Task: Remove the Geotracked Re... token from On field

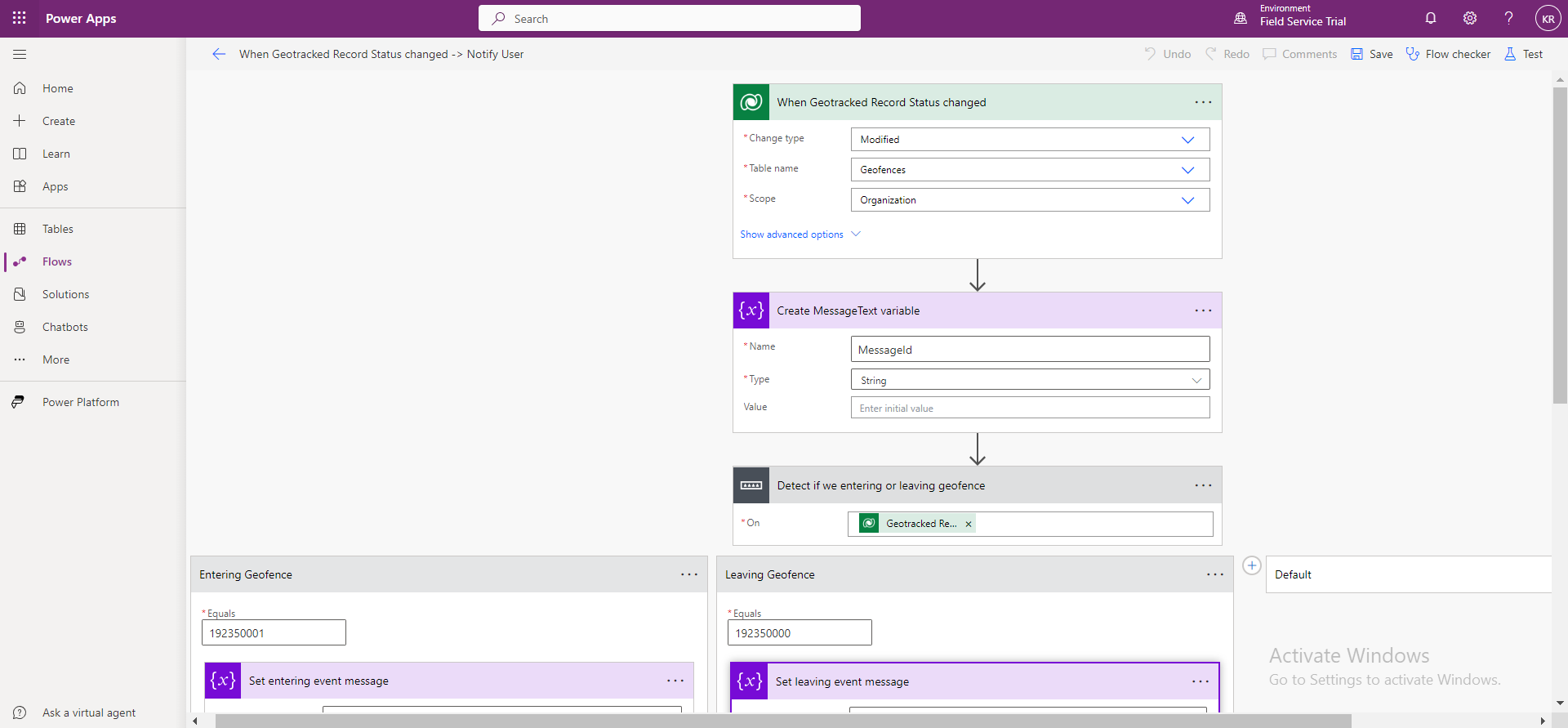Action: [969, 525]
